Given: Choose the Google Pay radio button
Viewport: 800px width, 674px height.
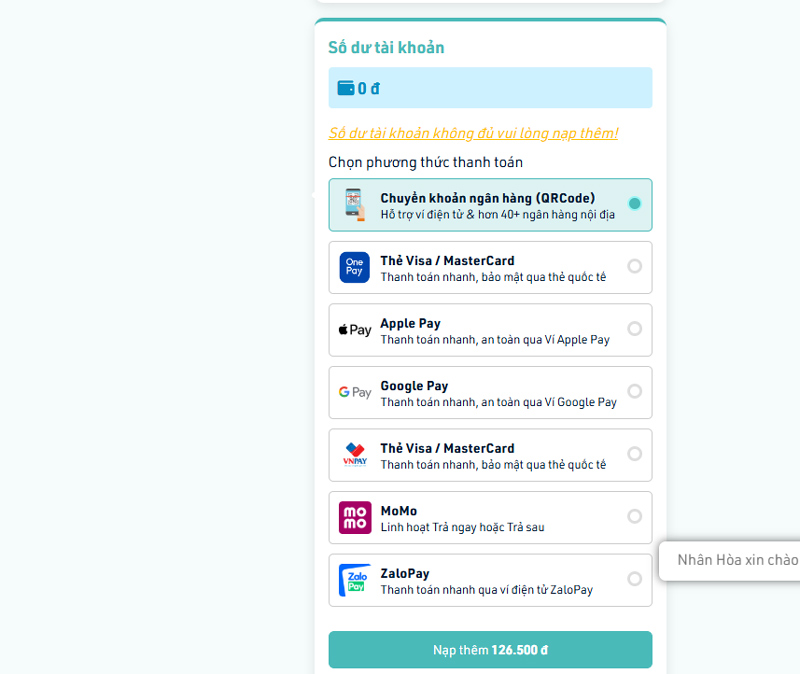Looking at the screenshot, I should (x=634, y=391).
